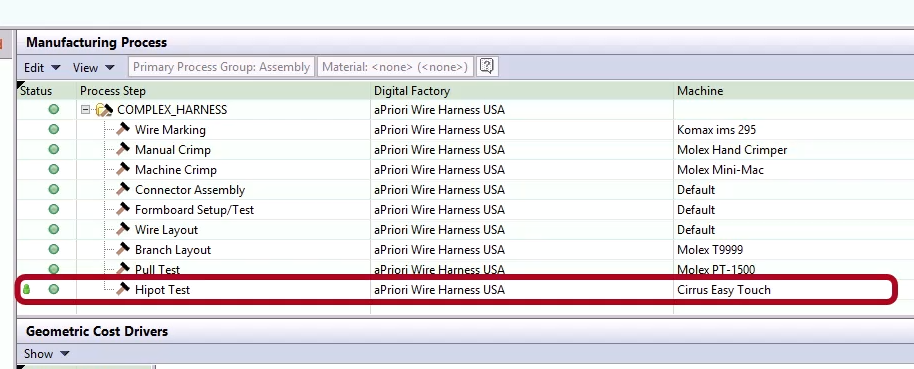Image resolution: width=914 pixels, height=369 pixels.
Task: Select the Machine Crimp process step
Action: [175, 170]
